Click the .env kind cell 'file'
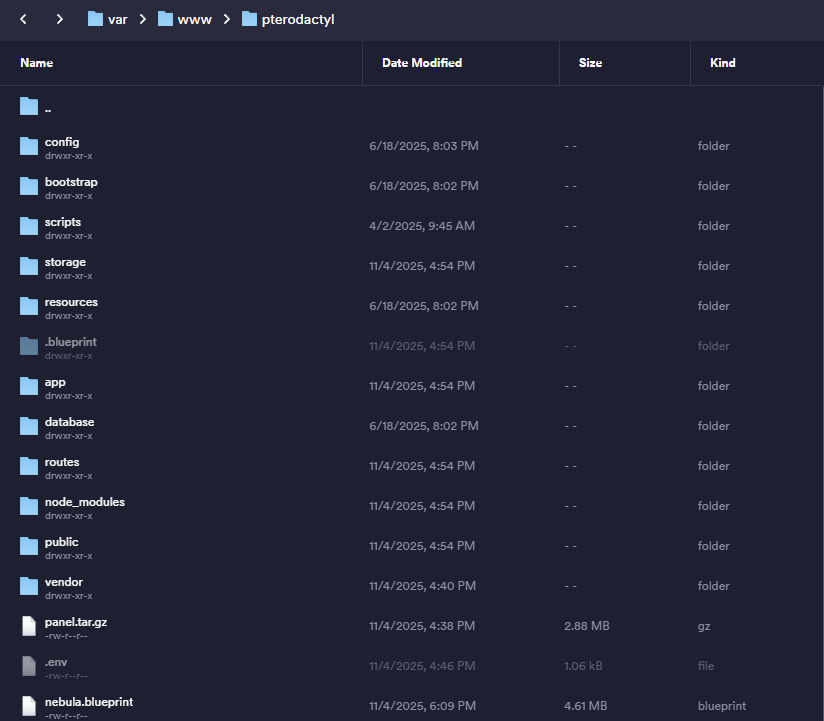 pyautogui.click(x=706, y=666)
